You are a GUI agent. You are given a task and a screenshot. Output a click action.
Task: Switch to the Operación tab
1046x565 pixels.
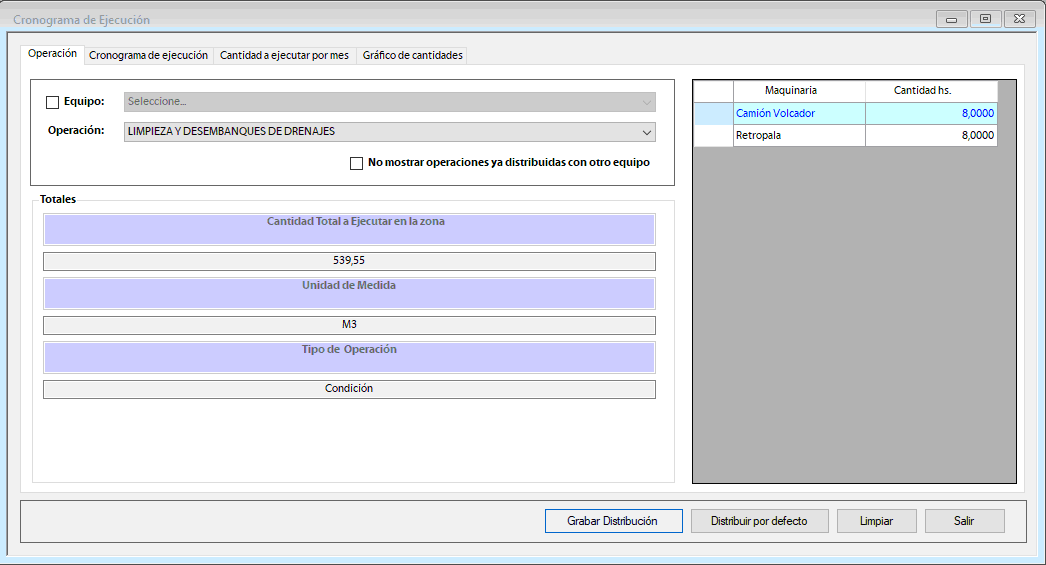point(52,54)
